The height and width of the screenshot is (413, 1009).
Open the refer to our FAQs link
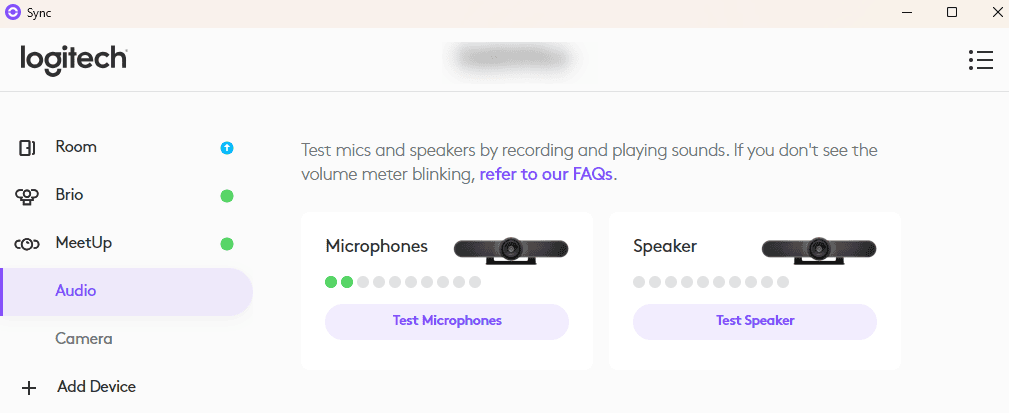[x=546, y=174]
